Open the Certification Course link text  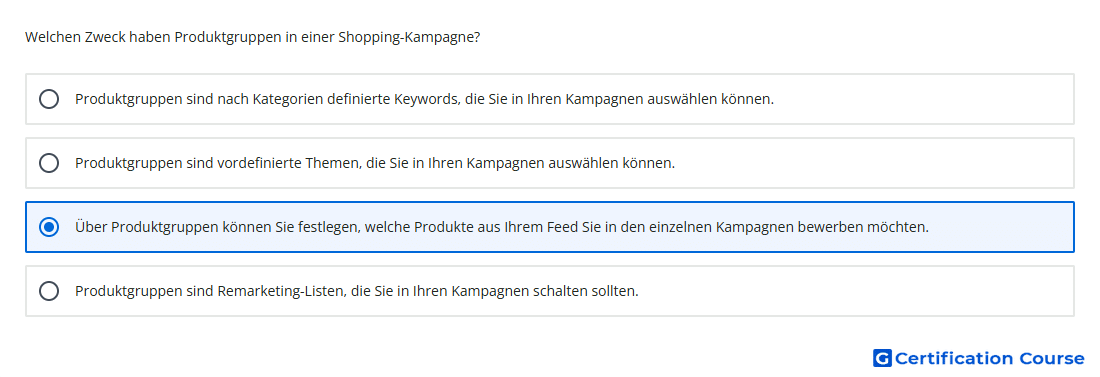tap(989, 358)
